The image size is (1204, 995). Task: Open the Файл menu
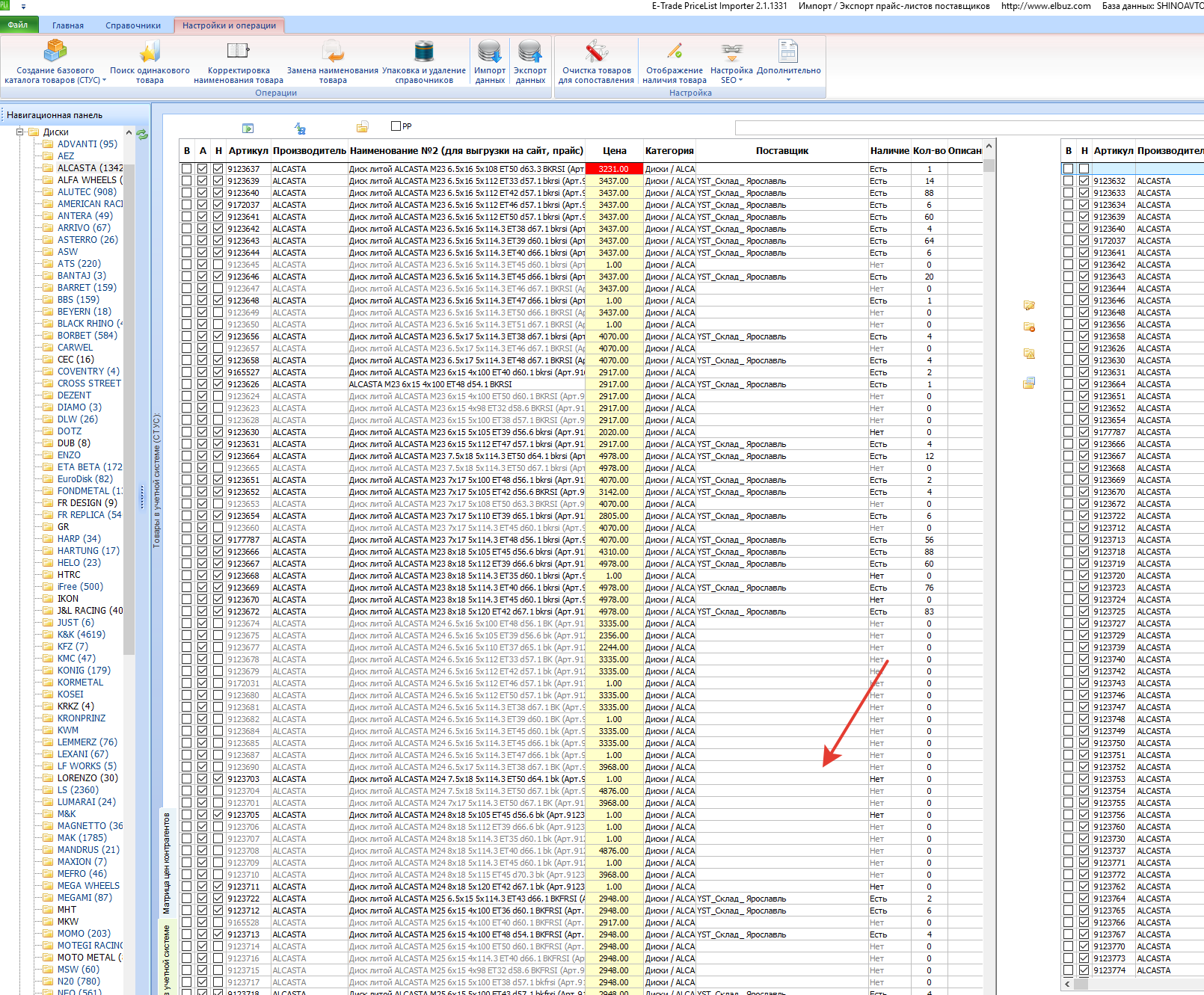(18, 25)
